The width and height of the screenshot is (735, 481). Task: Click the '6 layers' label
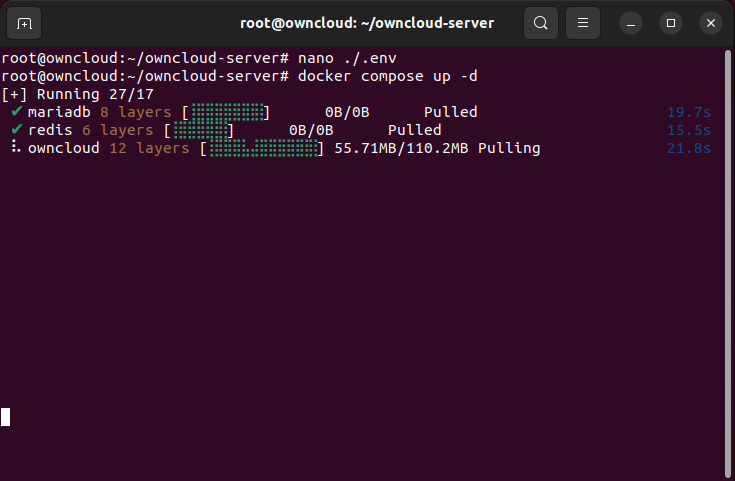(x=118, y=130)
